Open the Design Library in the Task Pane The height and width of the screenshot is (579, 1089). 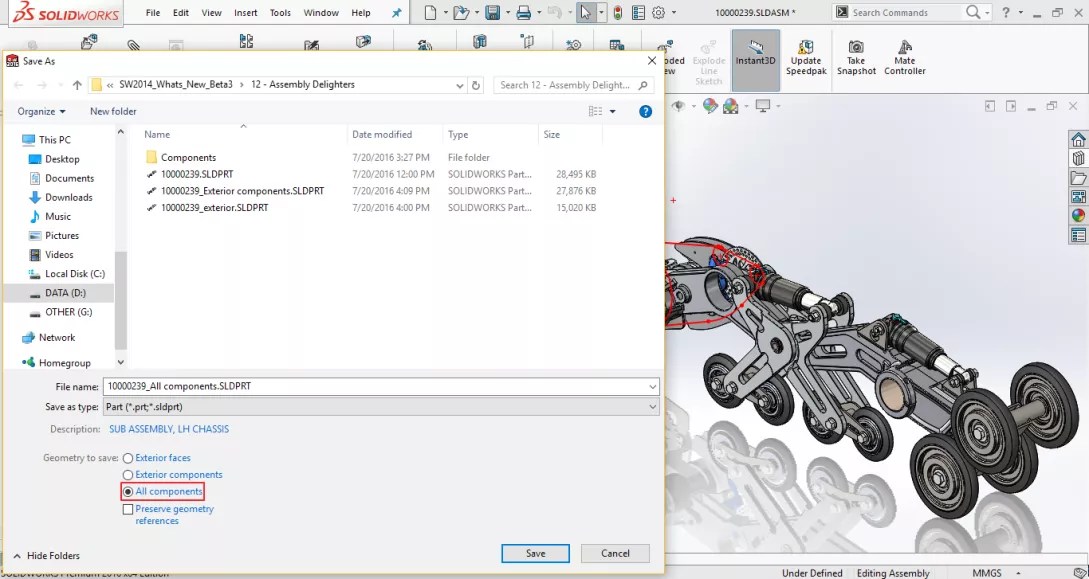[1078, 160]
